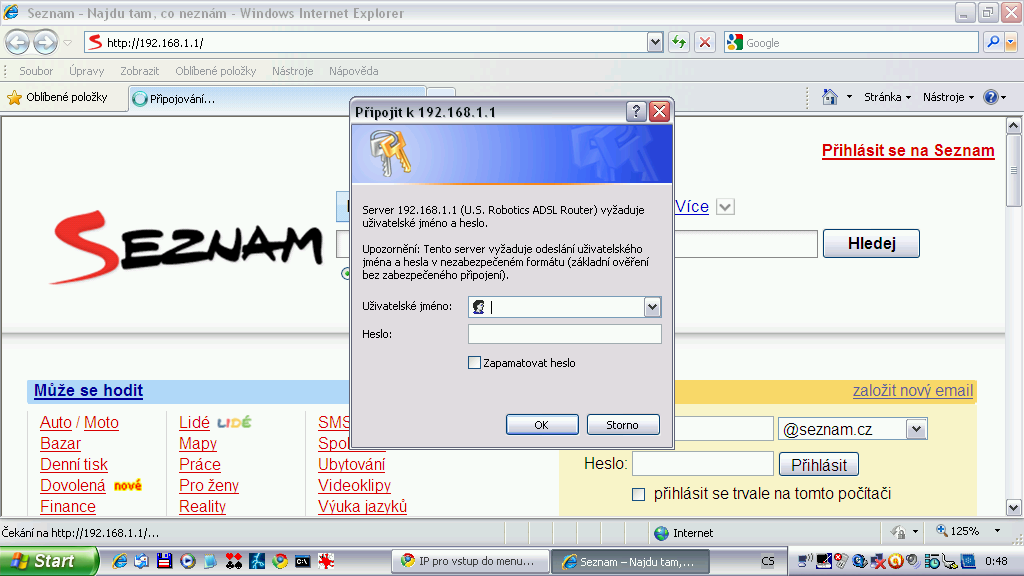1024x576 pixels.
Task: Expand the address bar URL dropdown
Action: [x=655, y=42]
